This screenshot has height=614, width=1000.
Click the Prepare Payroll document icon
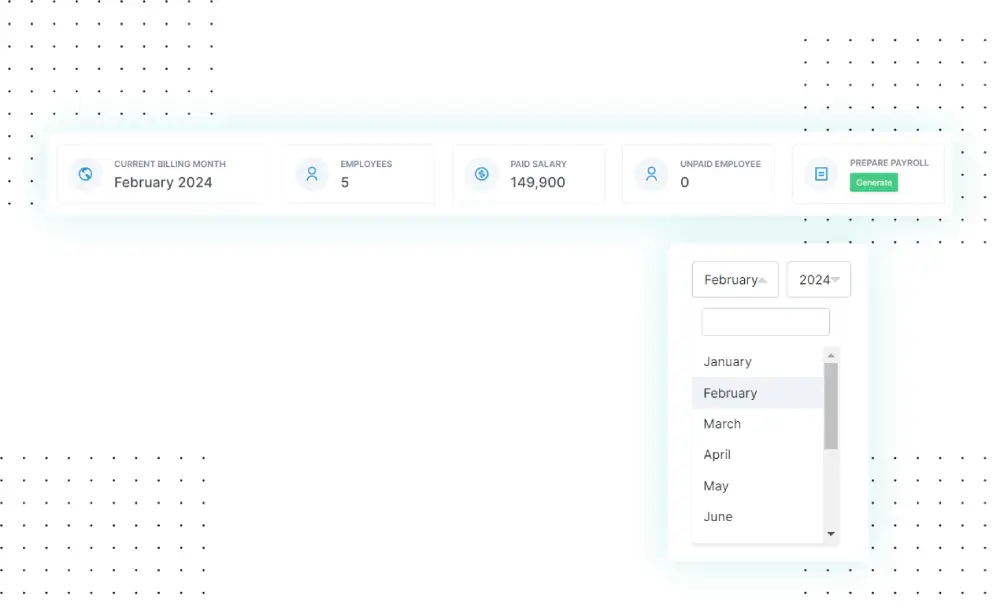821,174
